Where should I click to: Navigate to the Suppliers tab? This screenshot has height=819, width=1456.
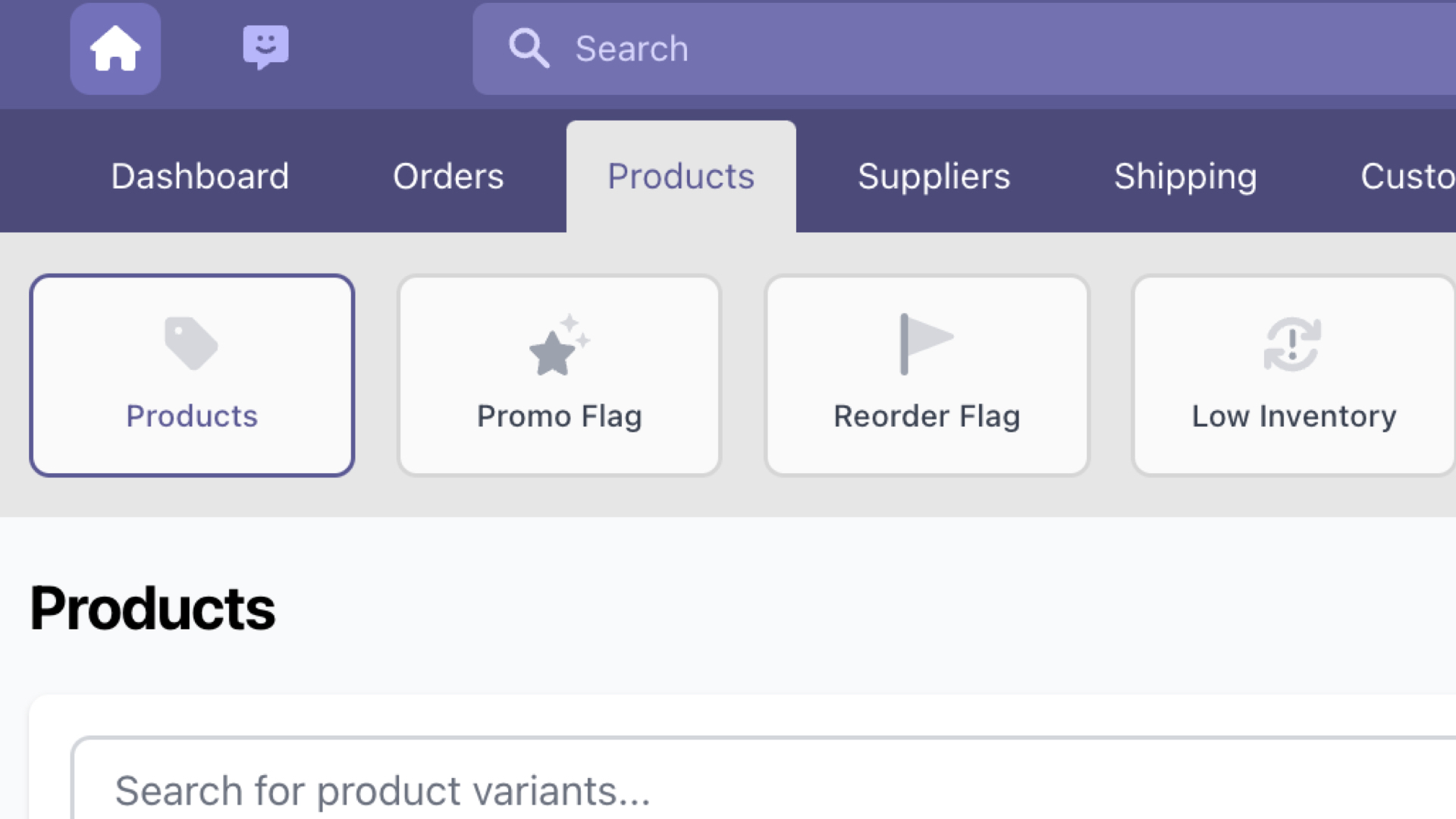click(x=934, y=176)
